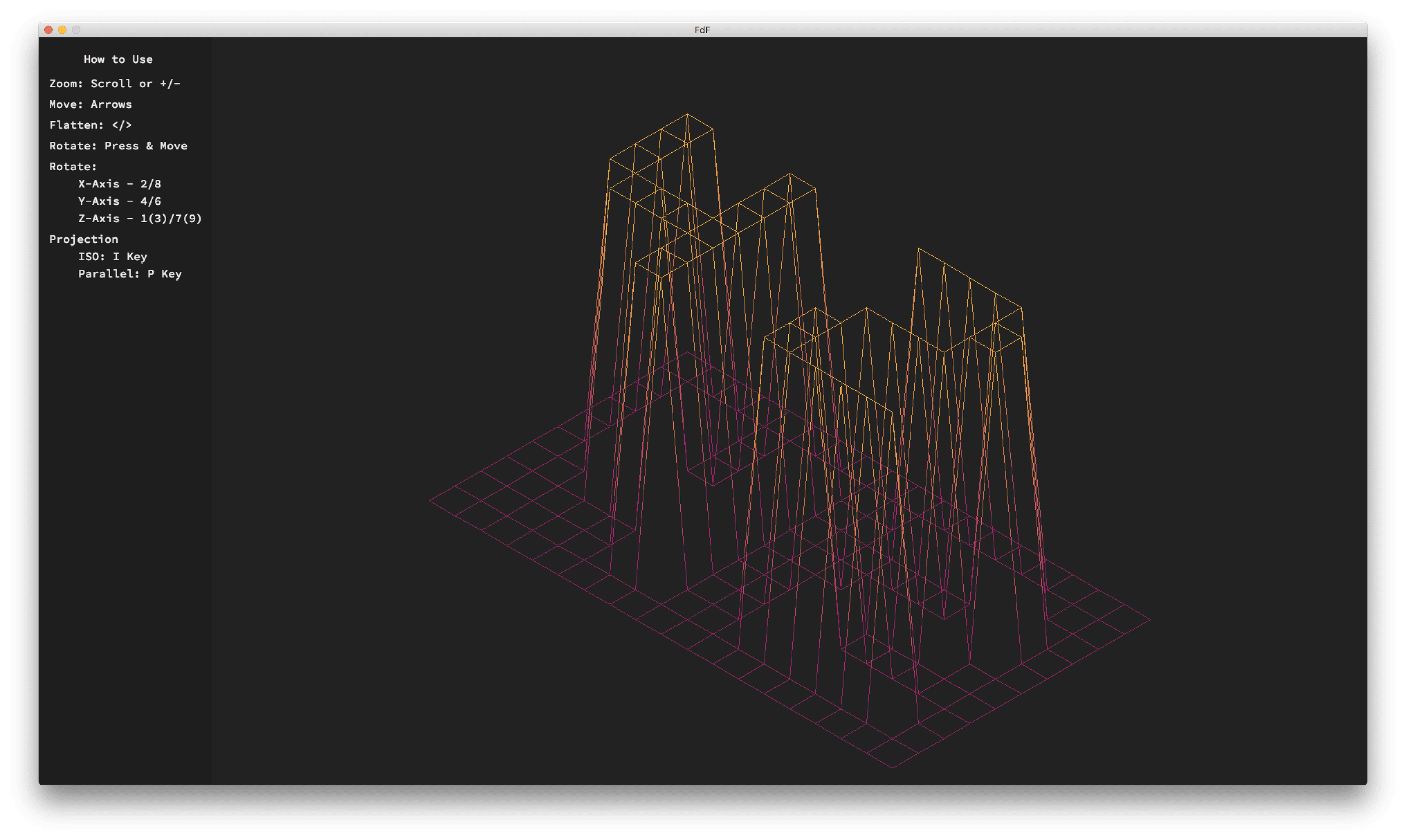Screen dimensions: 1406x840
Task: Click the 'X-Axis - 2/8' entry
Action: click(119, 184)
